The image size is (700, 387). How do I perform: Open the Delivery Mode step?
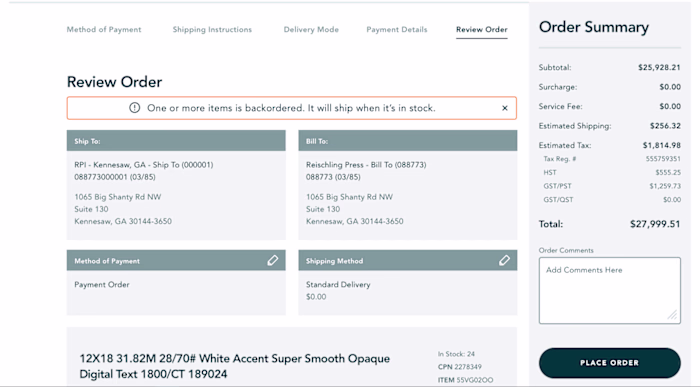click(311, 29)
